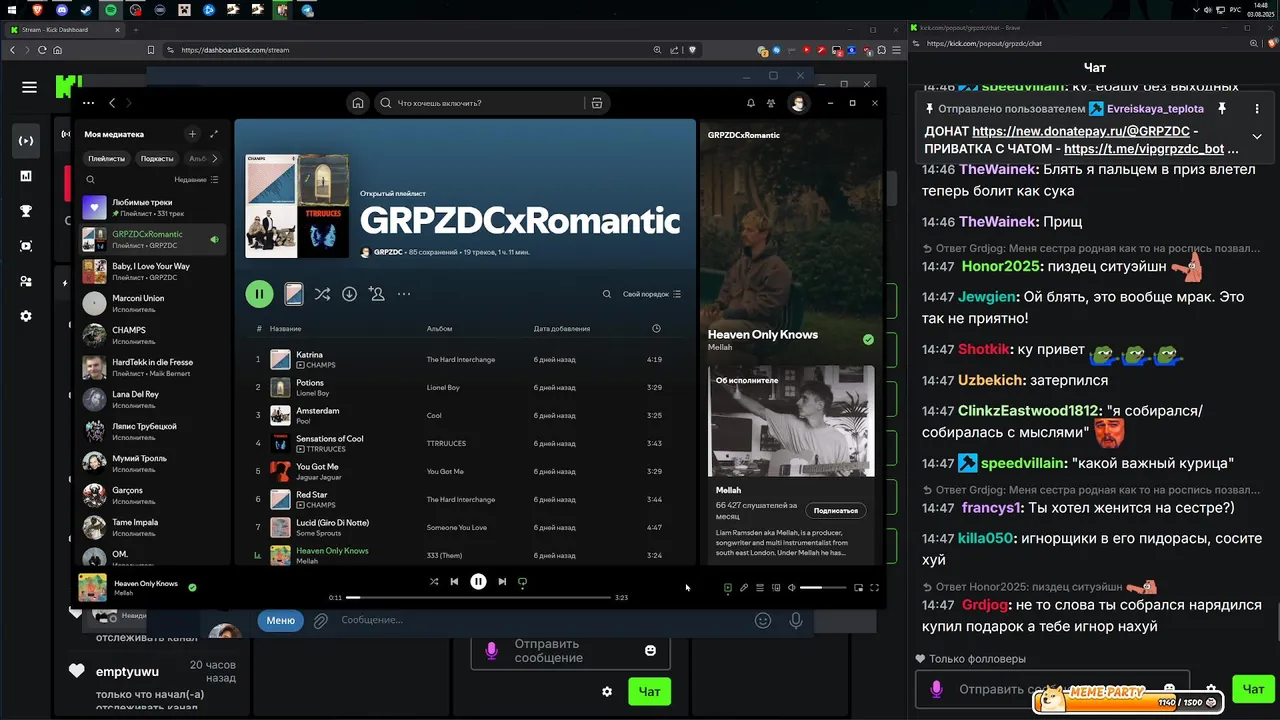
Task: Open Spotify user profile avatar
Action: point(798,103)
